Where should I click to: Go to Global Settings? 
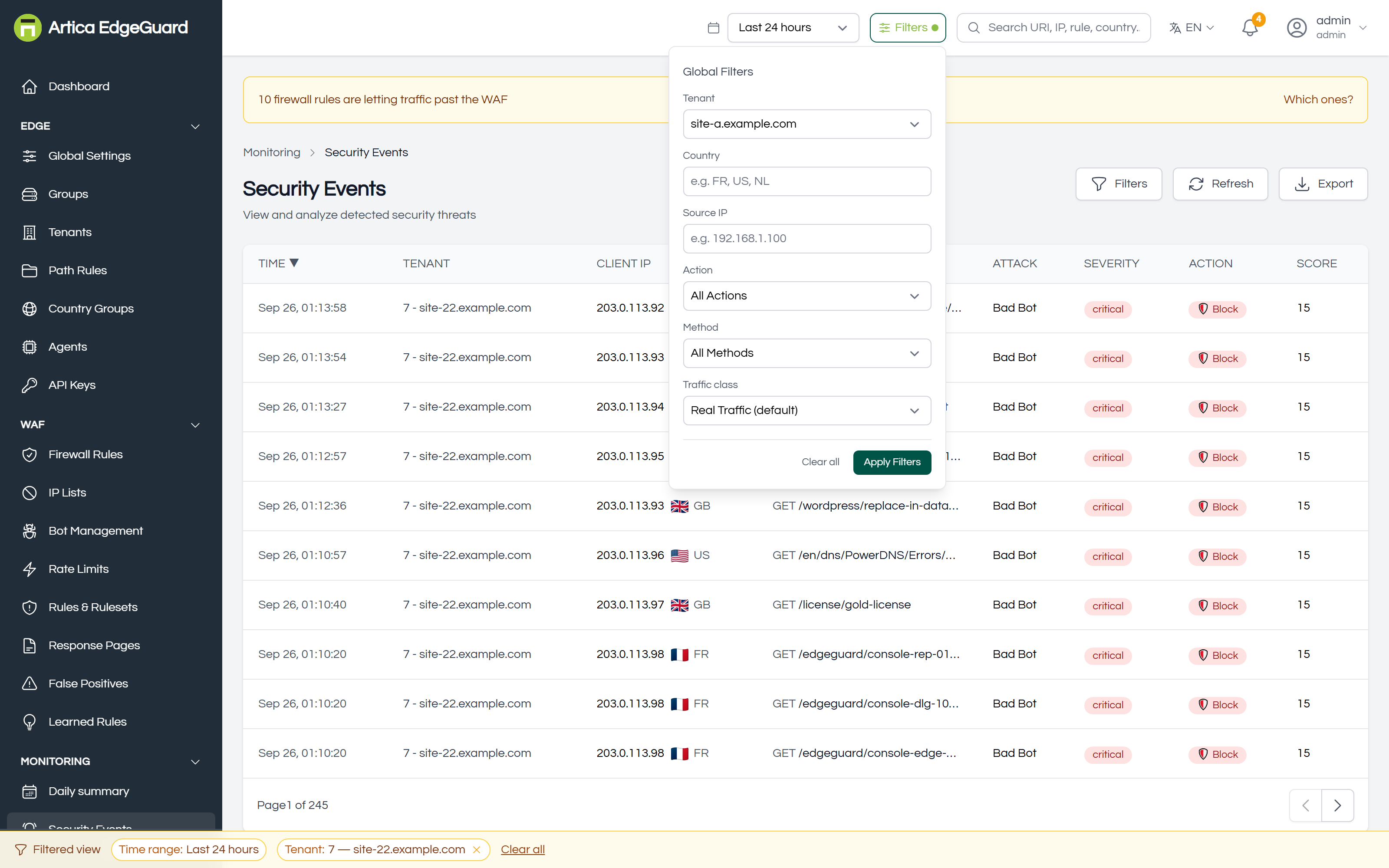click(x=111, y=155)
